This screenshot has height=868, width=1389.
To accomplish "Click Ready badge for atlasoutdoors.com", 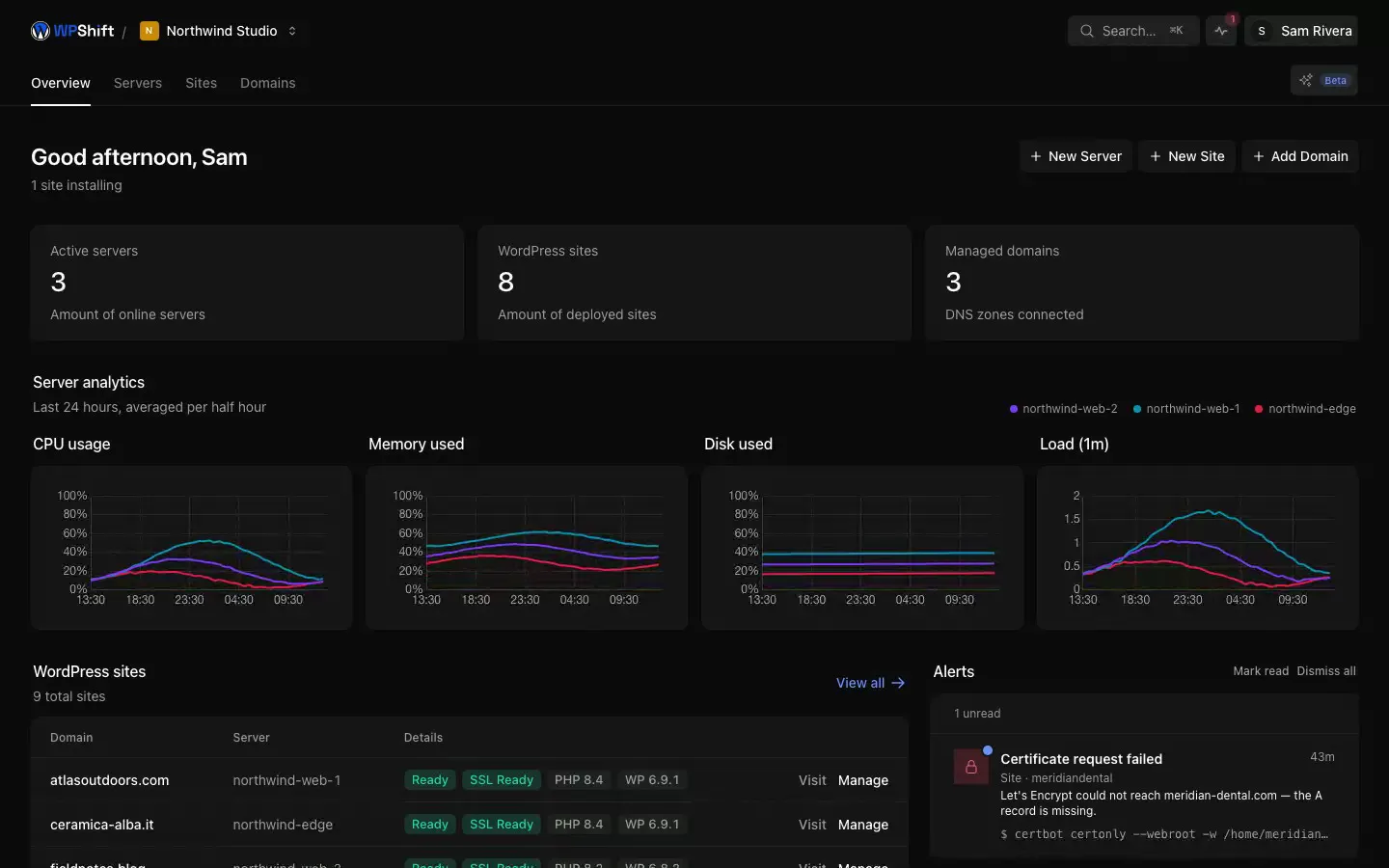I will coord(430,780).
